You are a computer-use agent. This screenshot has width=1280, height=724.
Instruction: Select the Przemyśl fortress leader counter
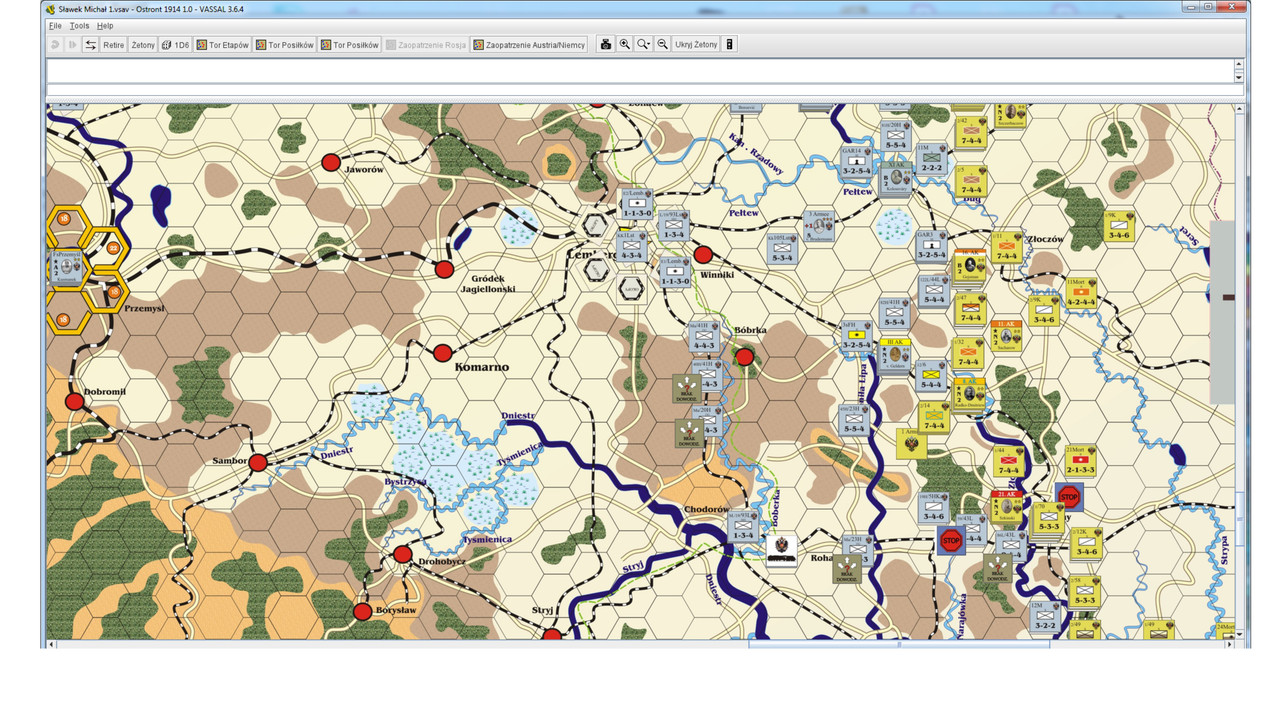(66, 269)
